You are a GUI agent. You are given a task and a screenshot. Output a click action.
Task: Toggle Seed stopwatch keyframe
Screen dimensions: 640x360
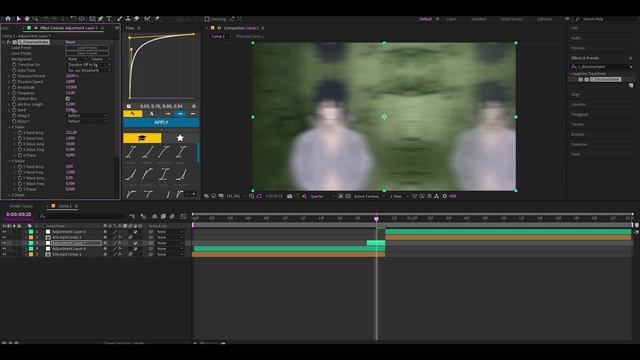pyautogui.click(x=14, y=110)
